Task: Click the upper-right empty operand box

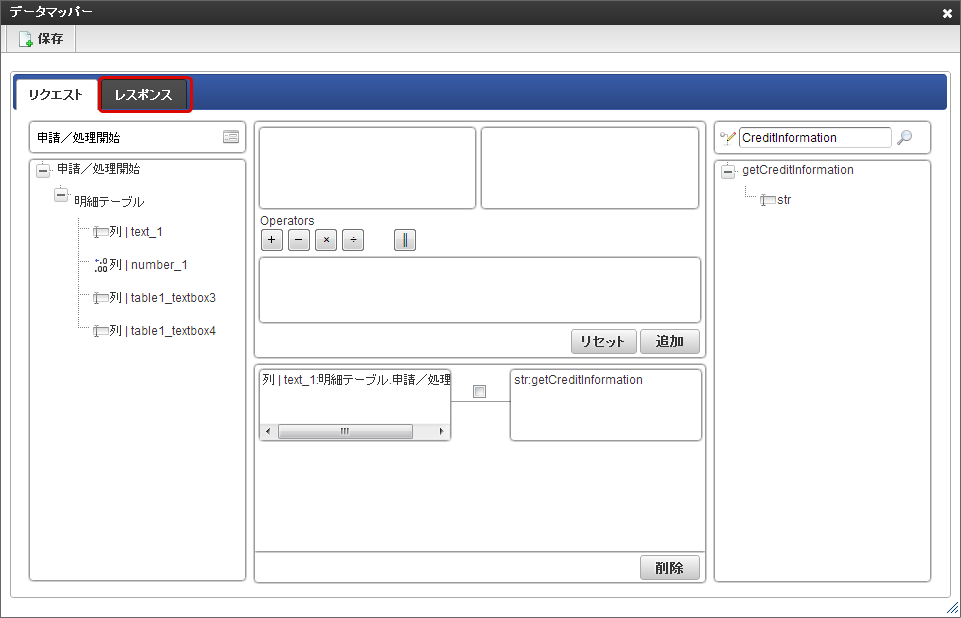Action: tap(590, 168)
